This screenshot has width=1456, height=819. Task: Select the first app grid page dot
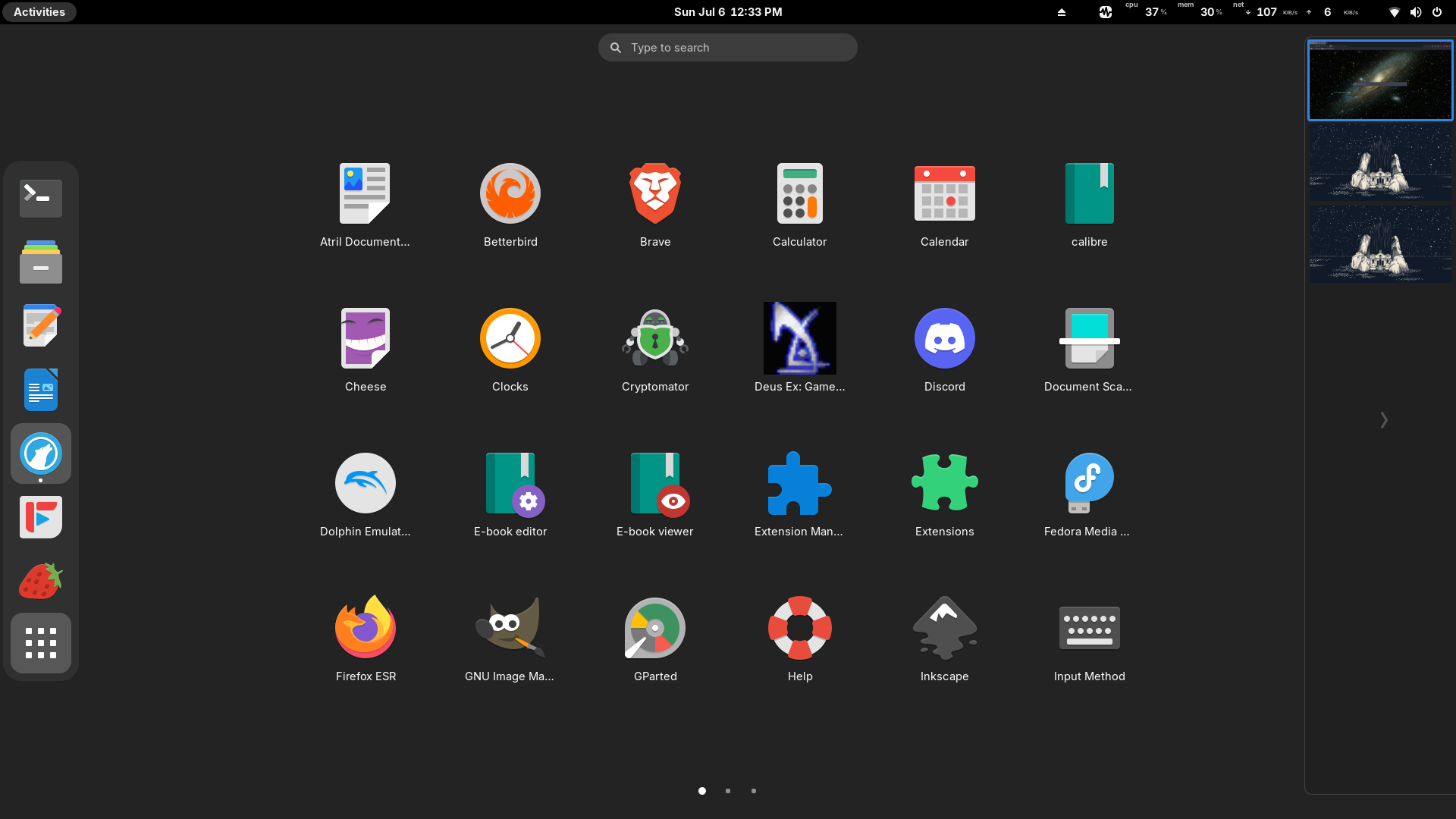(x=702, y=791)
